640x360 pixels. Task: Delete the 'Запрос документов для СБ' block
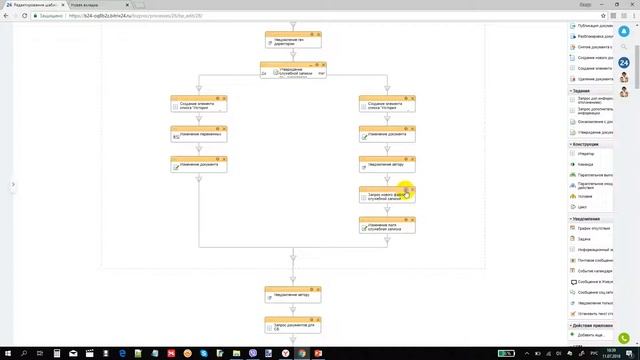click(318, 320)
